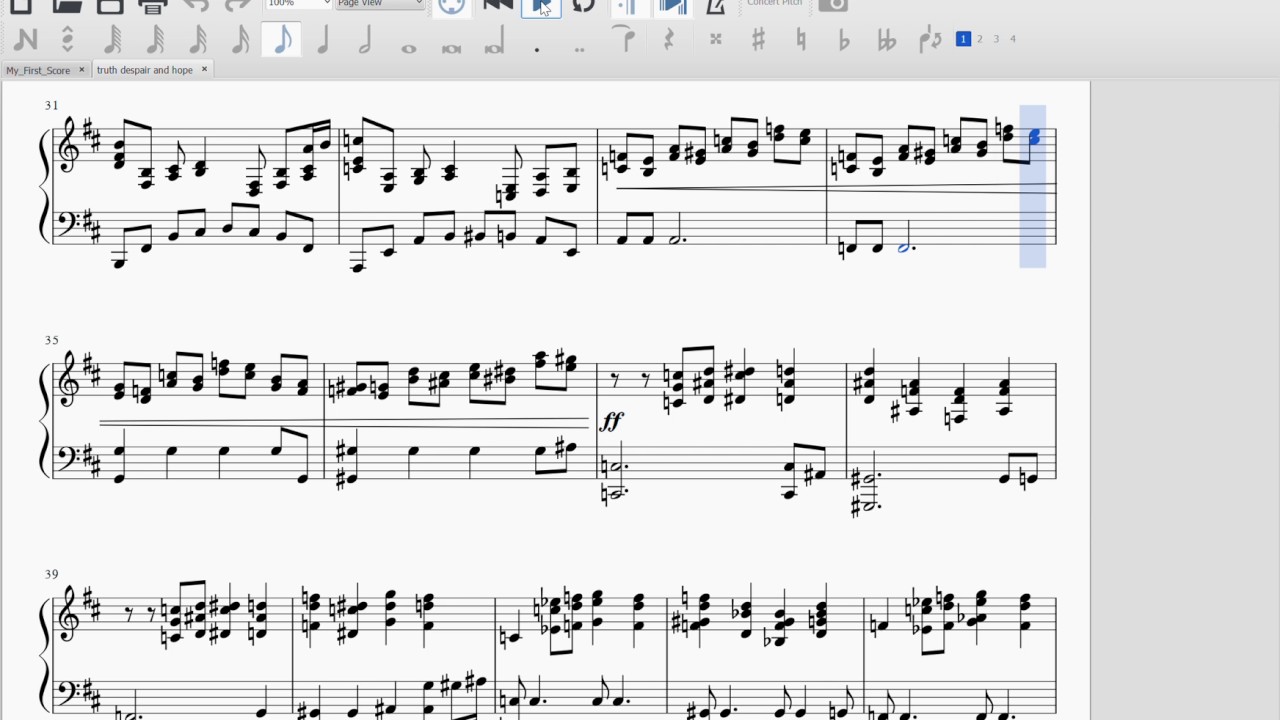This screenshot has width=1280, height=720.
Task: Click measure number 31
Action: [x=51, y=105]
